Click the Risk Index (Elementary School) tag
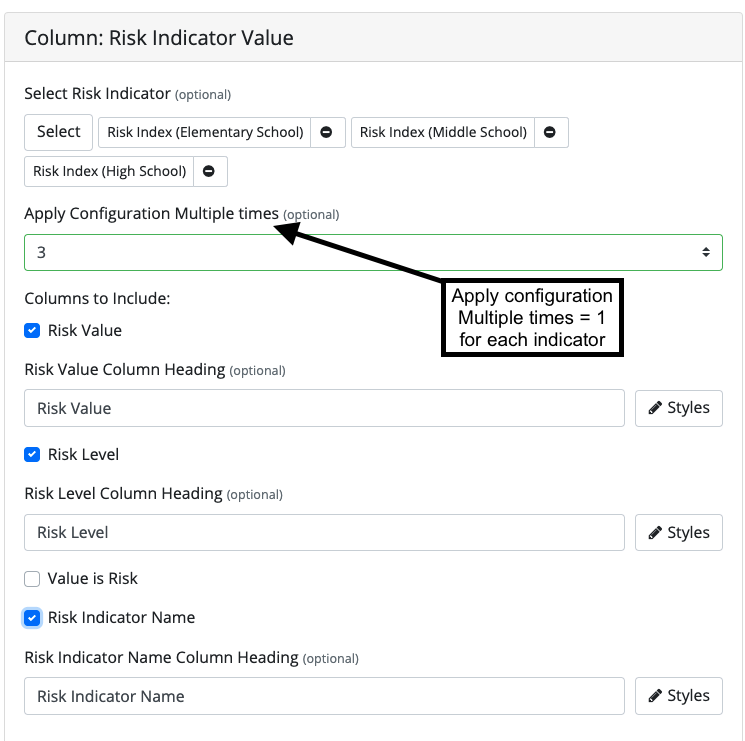745x741 pixels. (205, 132)
